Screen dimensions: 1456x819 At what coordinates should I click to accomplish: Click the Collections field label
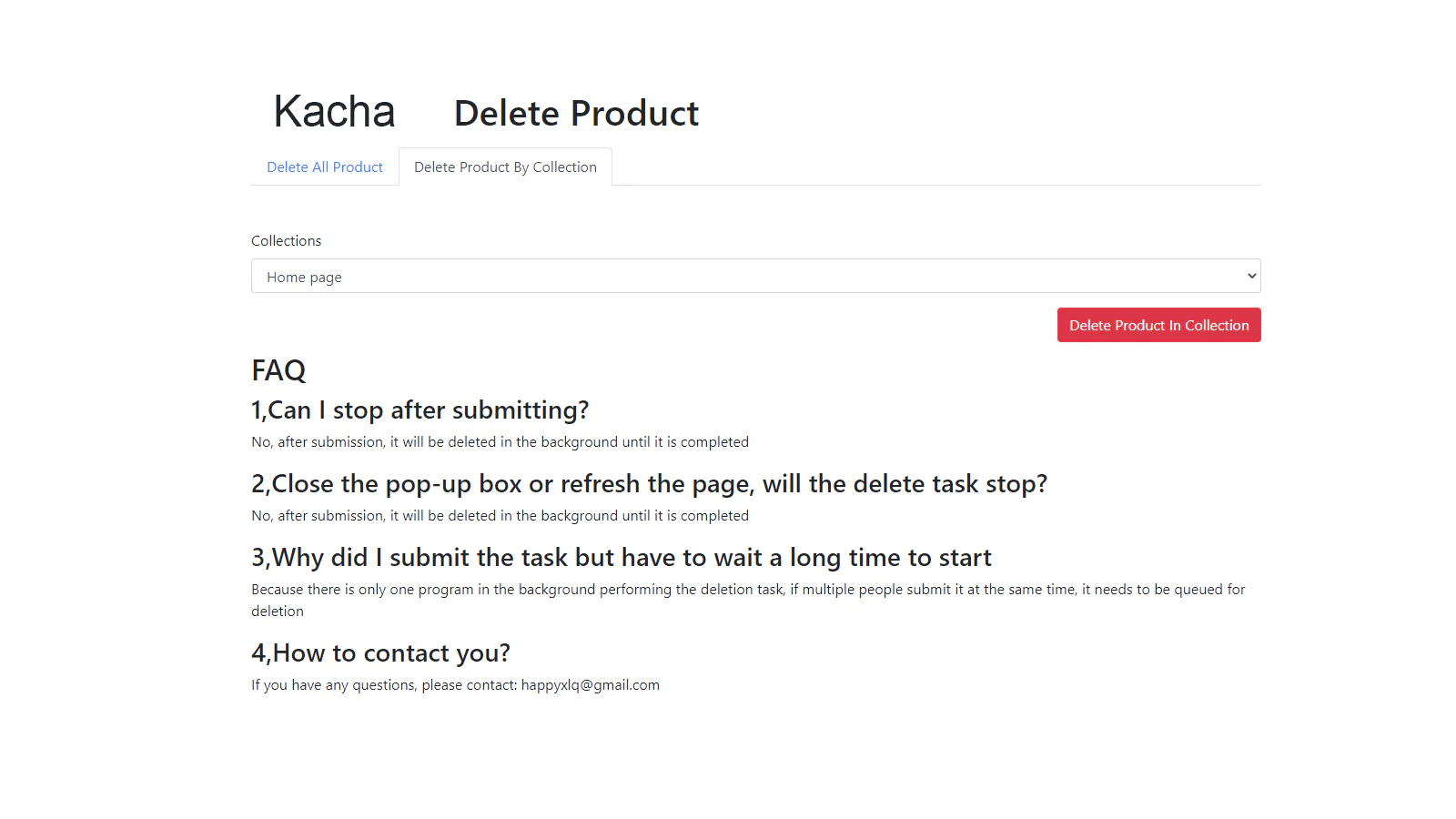point(286,240)
